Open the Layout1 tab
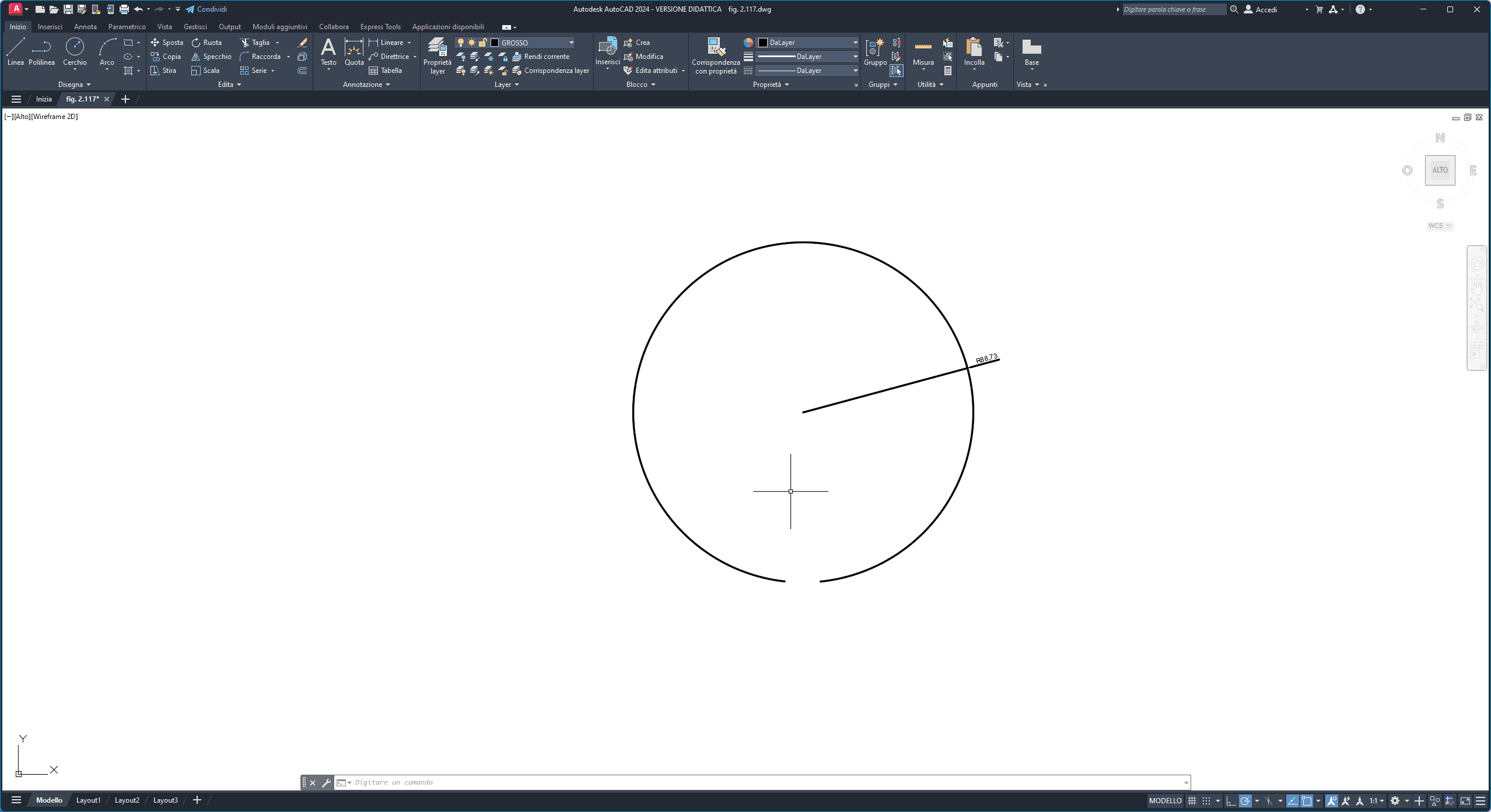This screenshot has height=812, width=1491. click(88, 800)
